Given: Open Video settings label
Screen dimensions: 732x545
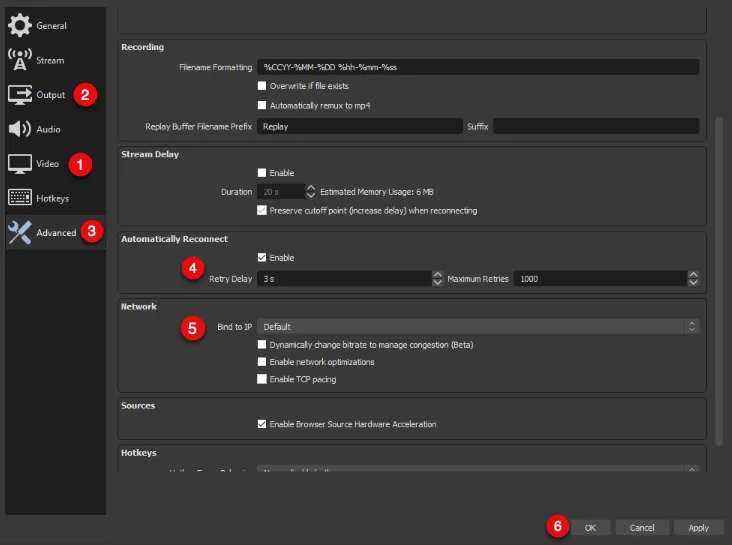Looking at the screenshot, I should pyautogui.click(x=48, y=164).
